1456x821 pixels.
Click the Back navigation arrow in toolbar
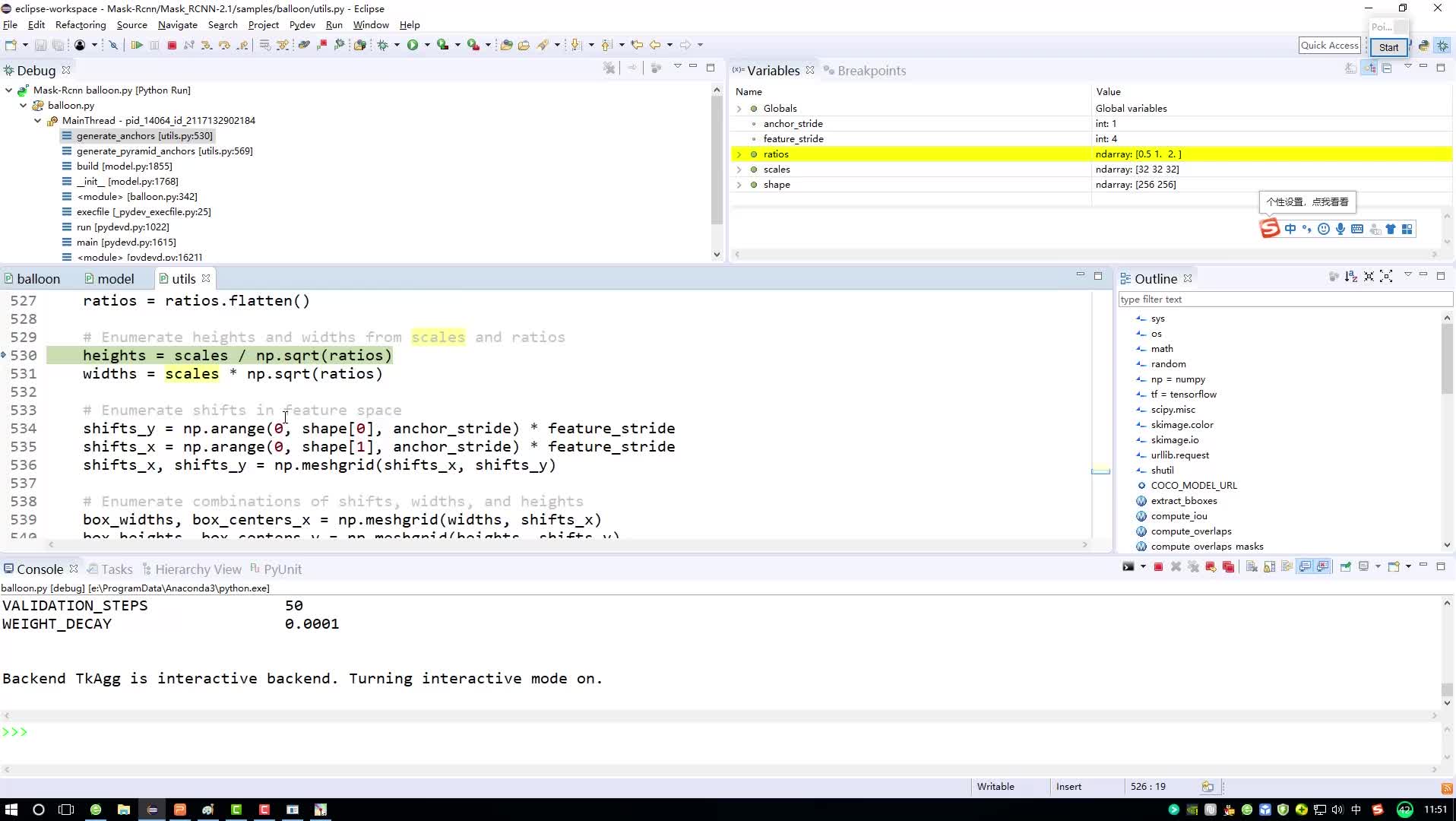(655, 46)
